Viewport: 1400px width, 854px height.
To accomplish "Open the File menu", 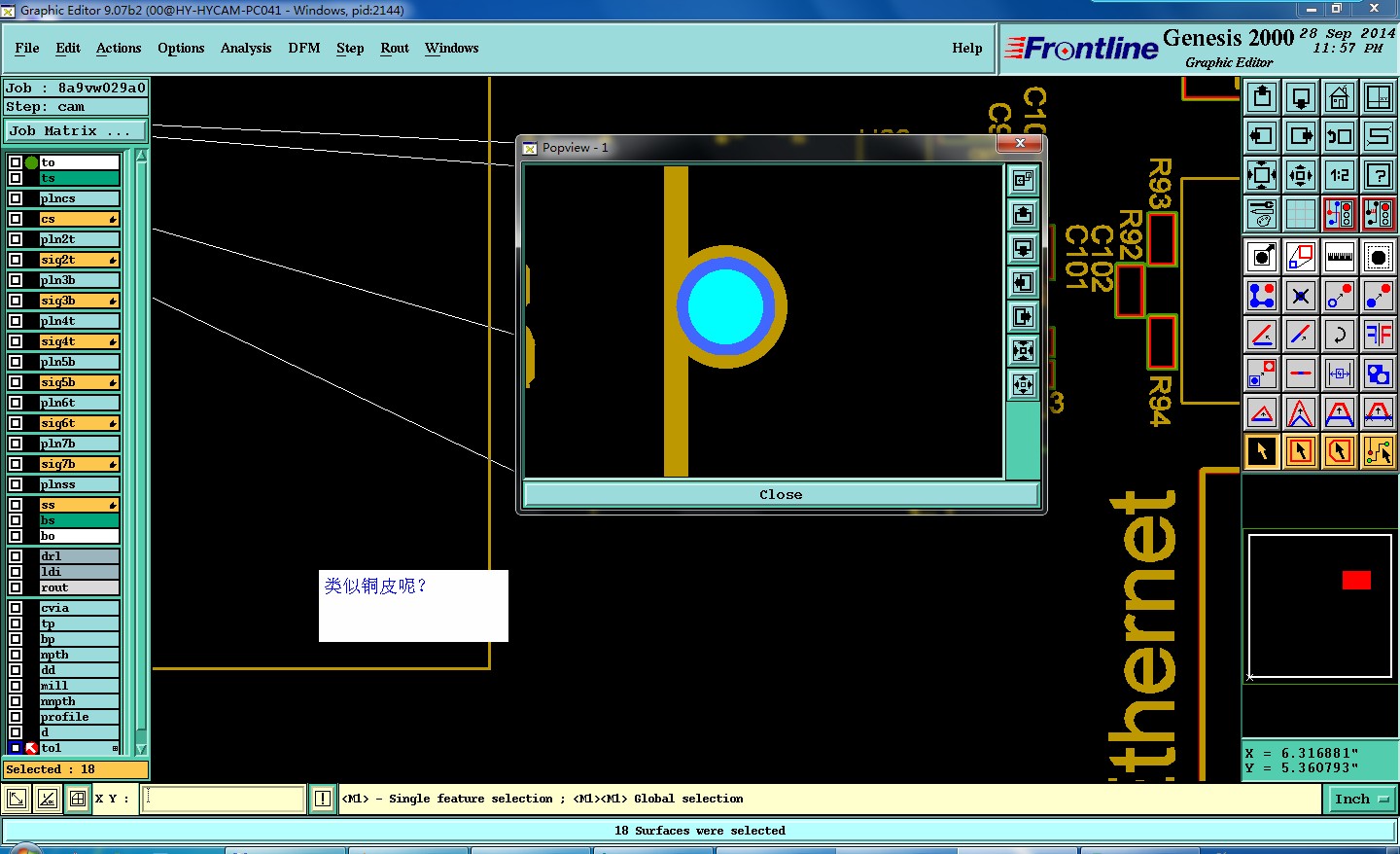I will click(27, 48).
